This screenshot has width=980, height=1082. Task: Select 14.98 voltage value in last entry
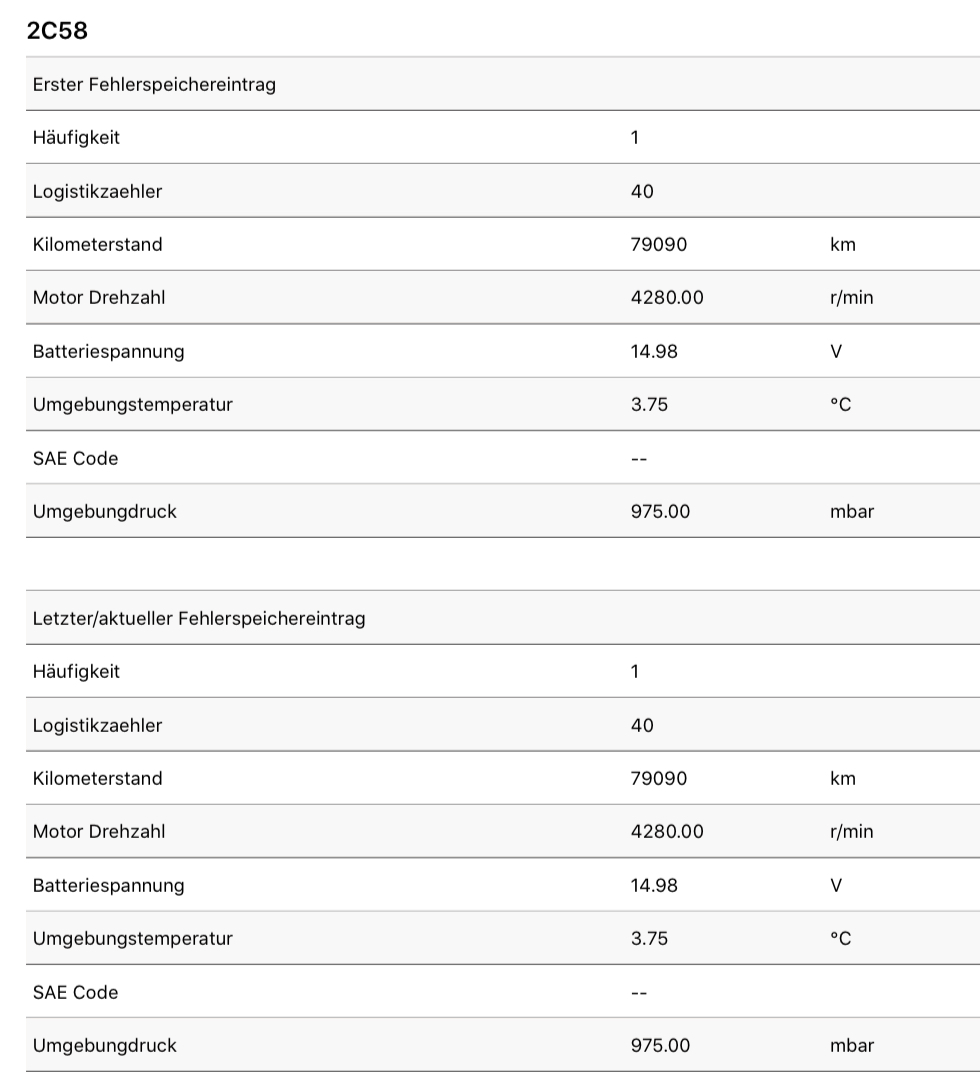(654, 885)
